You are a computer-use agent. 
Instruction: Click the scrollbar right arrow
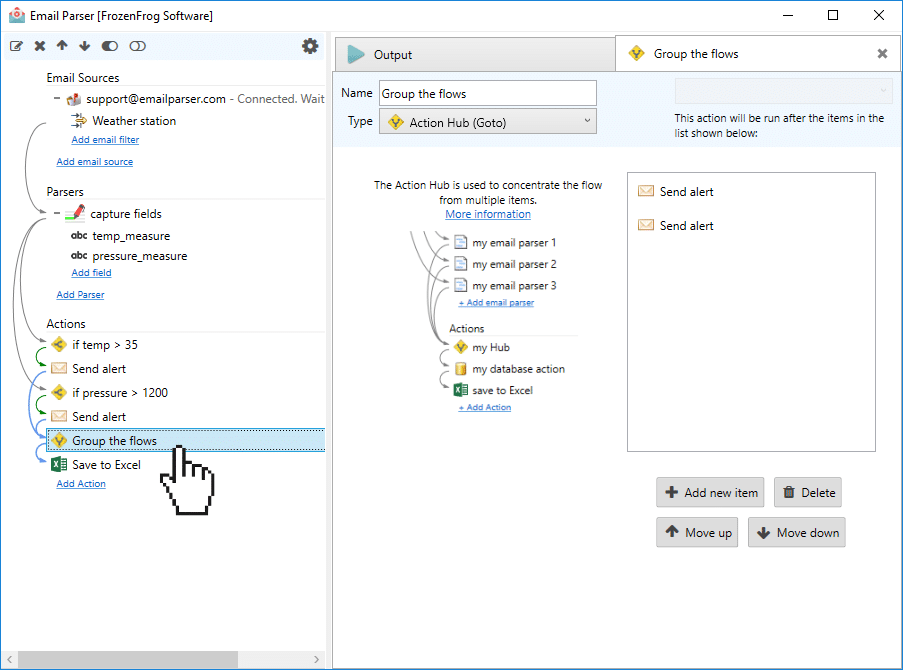(x=316, y=659)
